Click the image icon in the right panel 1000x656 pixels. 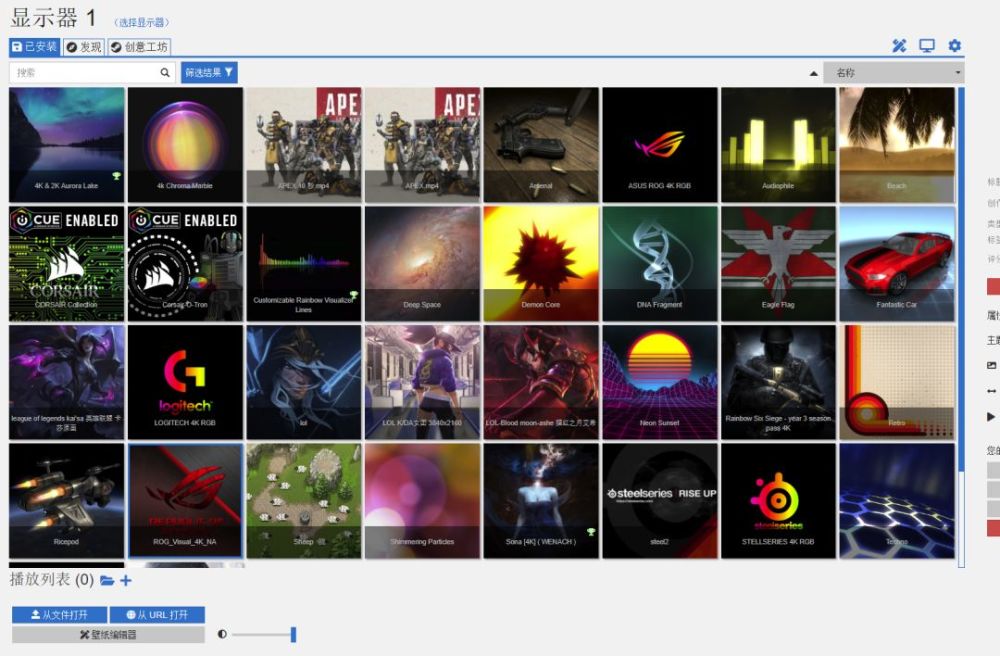point(991,365)
